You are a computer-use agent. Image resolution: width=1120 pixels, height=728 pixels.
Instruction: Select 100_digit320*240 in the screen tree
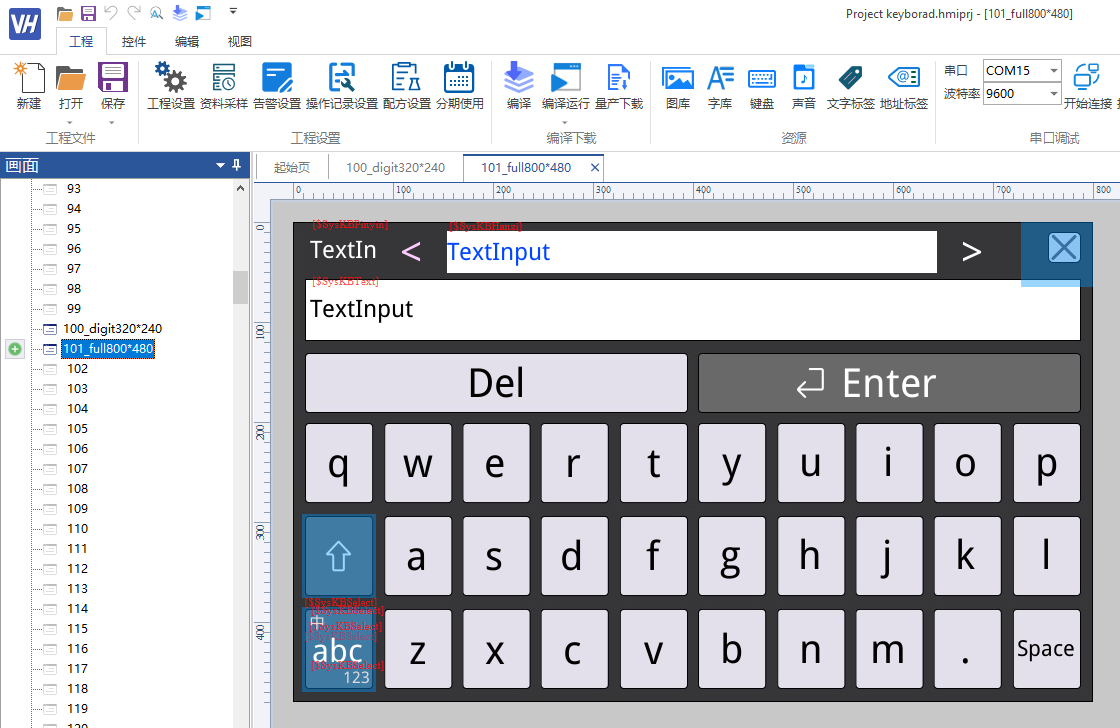click(112, 329)
